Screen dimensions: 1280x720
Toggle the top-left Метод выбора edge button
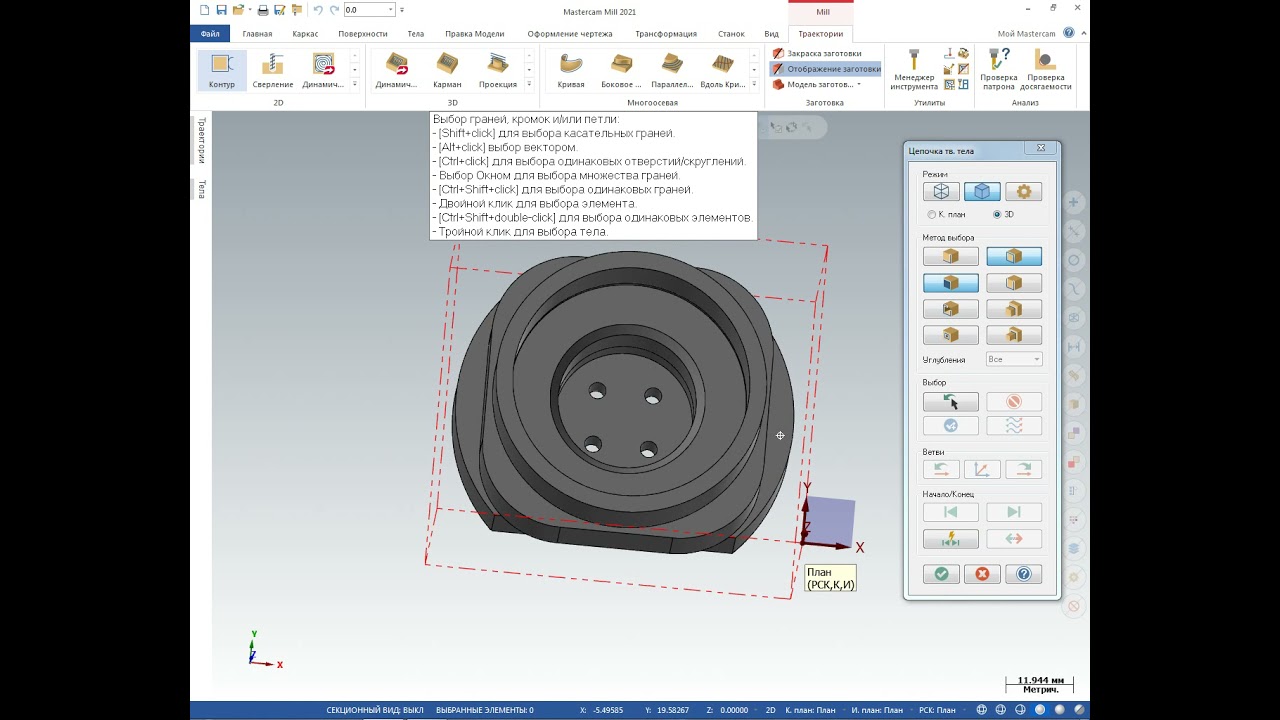coord(950,257)
